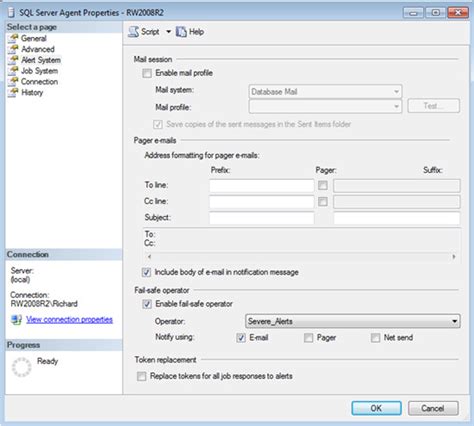
Task: Toggle E-mail notify checkbox
Action: tap(241, 338)
